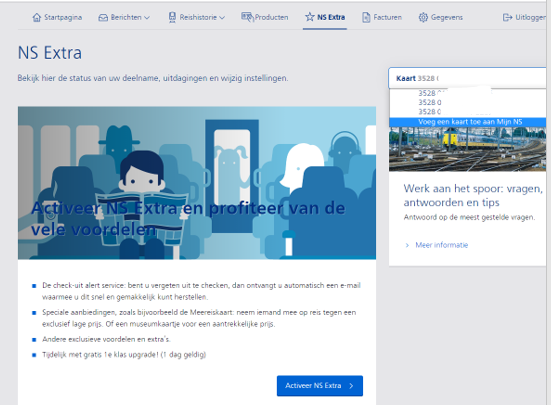The image size is (551, 405).
Task: Open the Reishistorie menu
Action: 197,17
